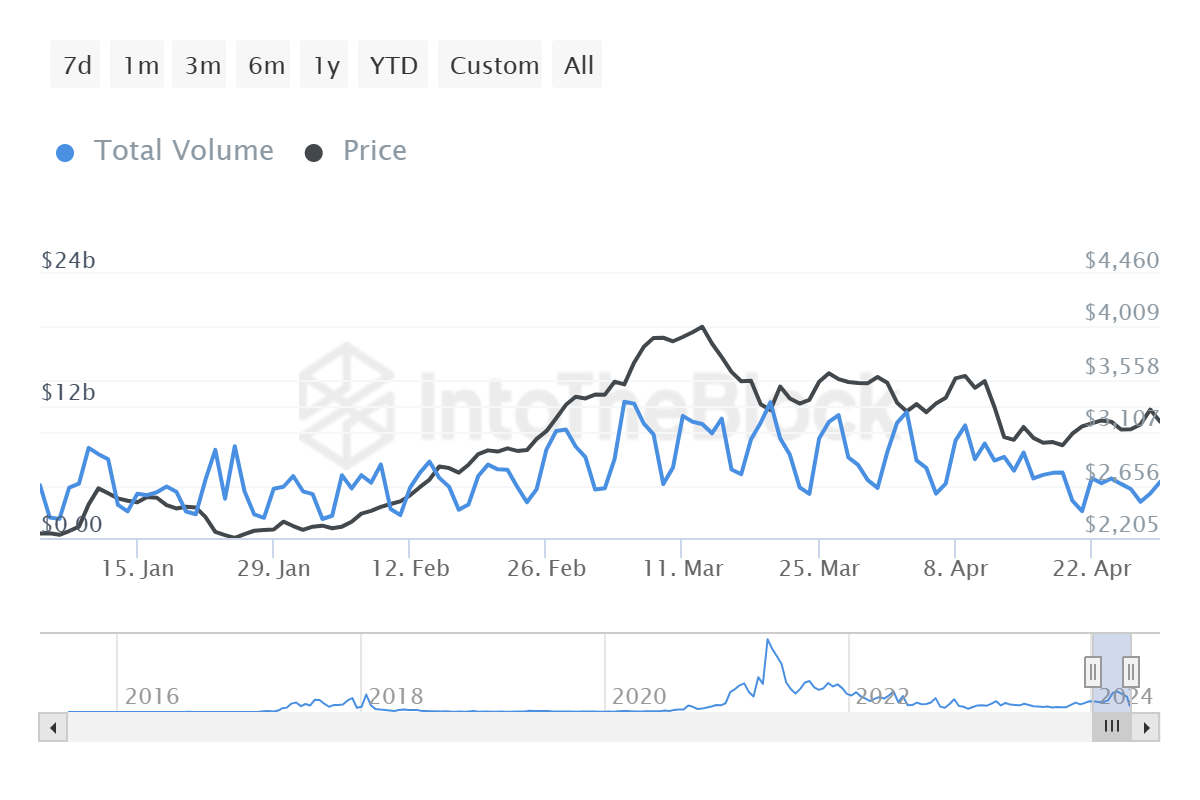The width and height of the screenshot is (1200, 800).
Task: Click the scrollbar left arrow
Action: pos(53,727)
